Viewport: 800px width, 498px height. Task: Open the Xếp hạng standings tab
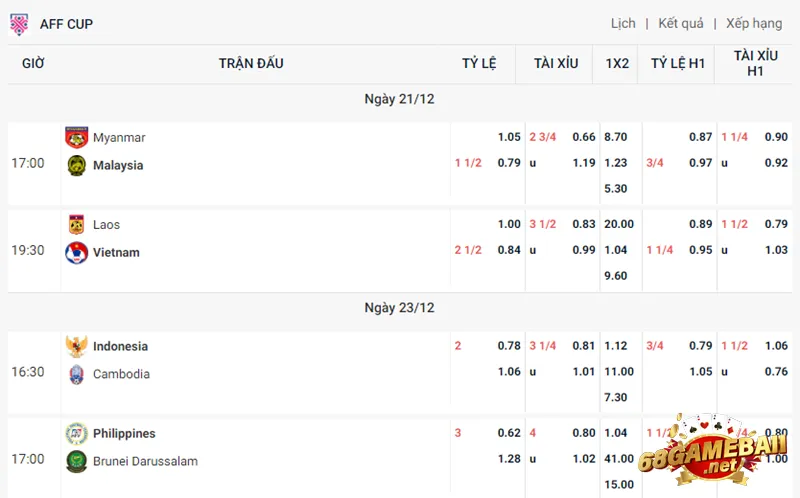point(754,23)
